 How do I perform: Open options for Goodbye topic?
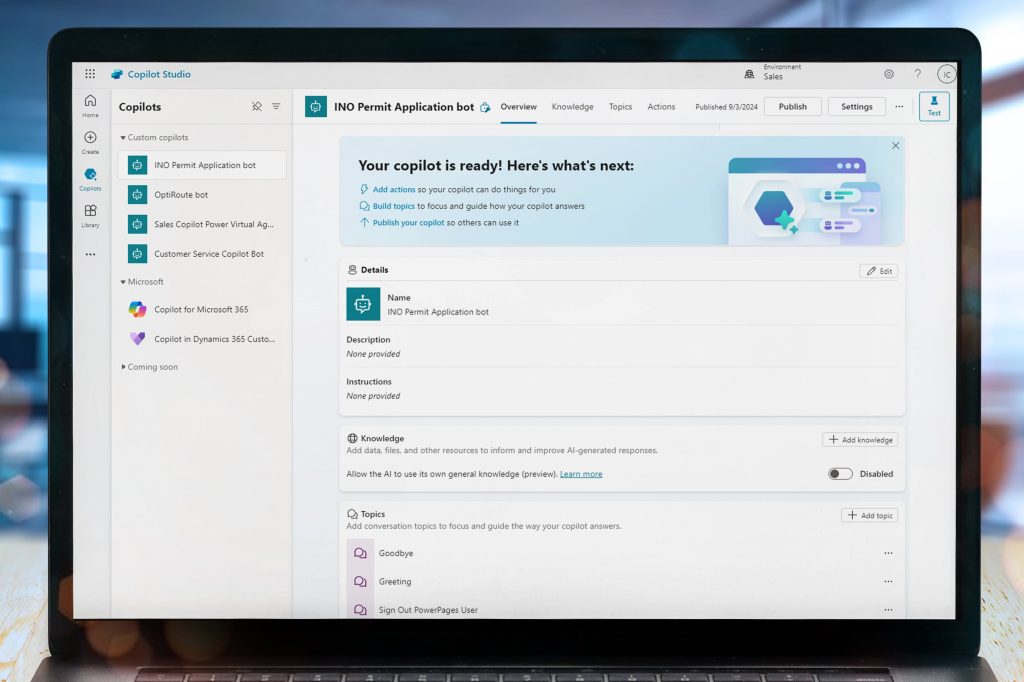coord(888,553)
